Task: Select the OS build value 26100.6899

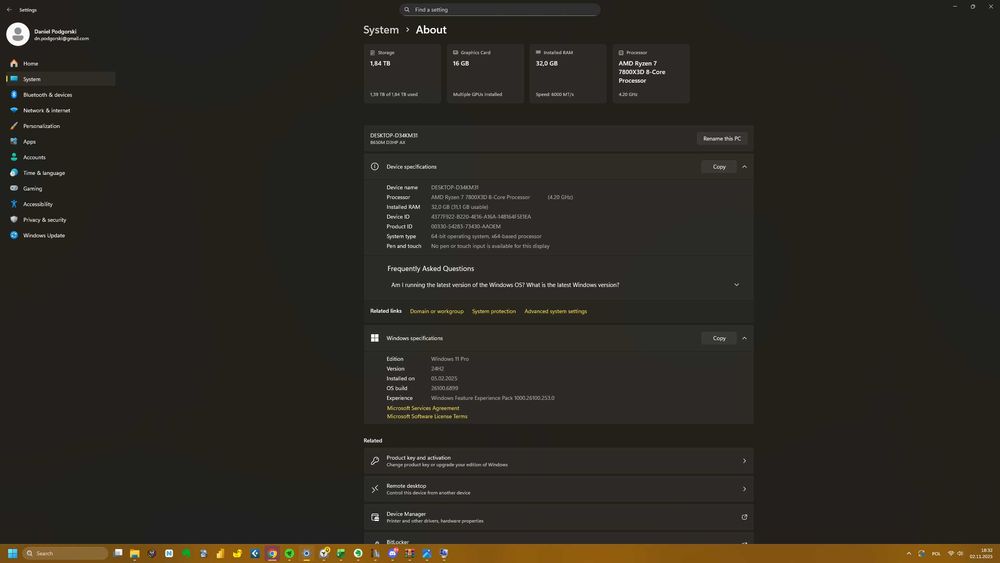Action: click(x=445, y=388)
